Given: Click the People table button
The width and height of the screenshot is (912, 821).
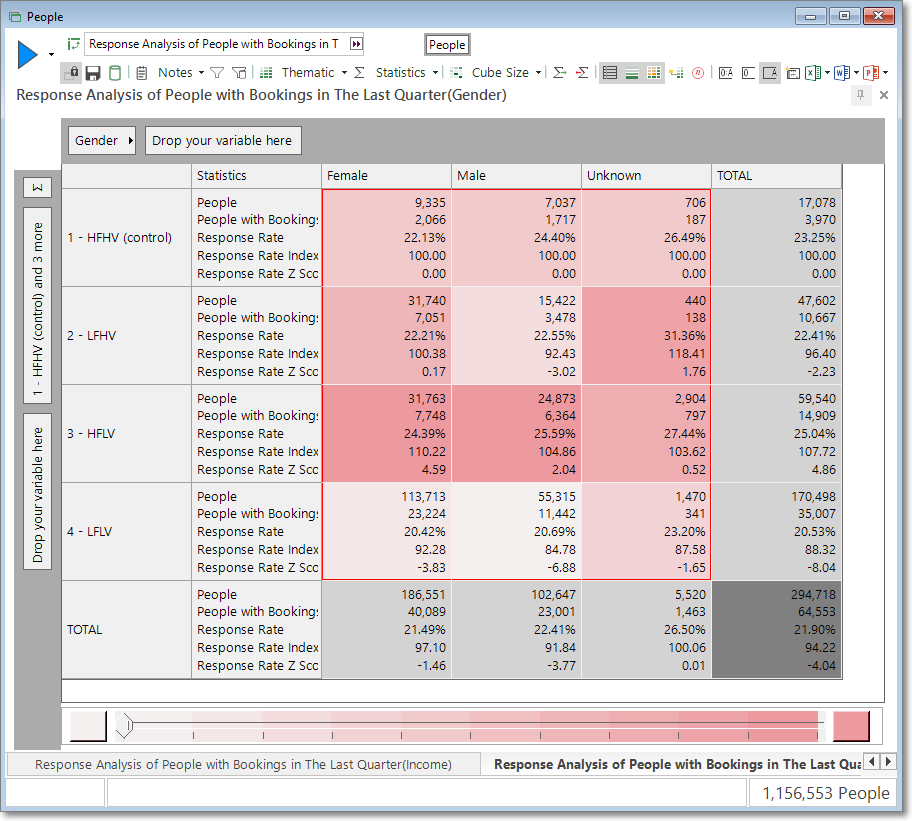Looking at the screenshot, I should pos(447,45).
